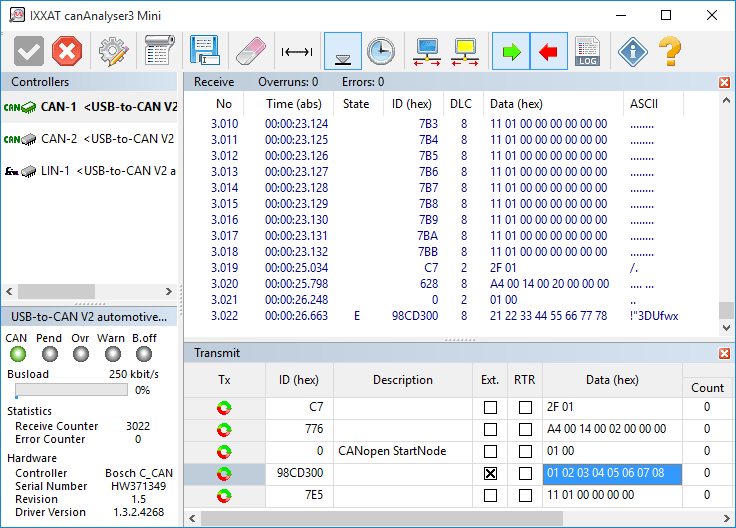This screenshot has height=528, width=736.
Task: Enable RTR checkbox for 776 row
Action: click(525, 429)
